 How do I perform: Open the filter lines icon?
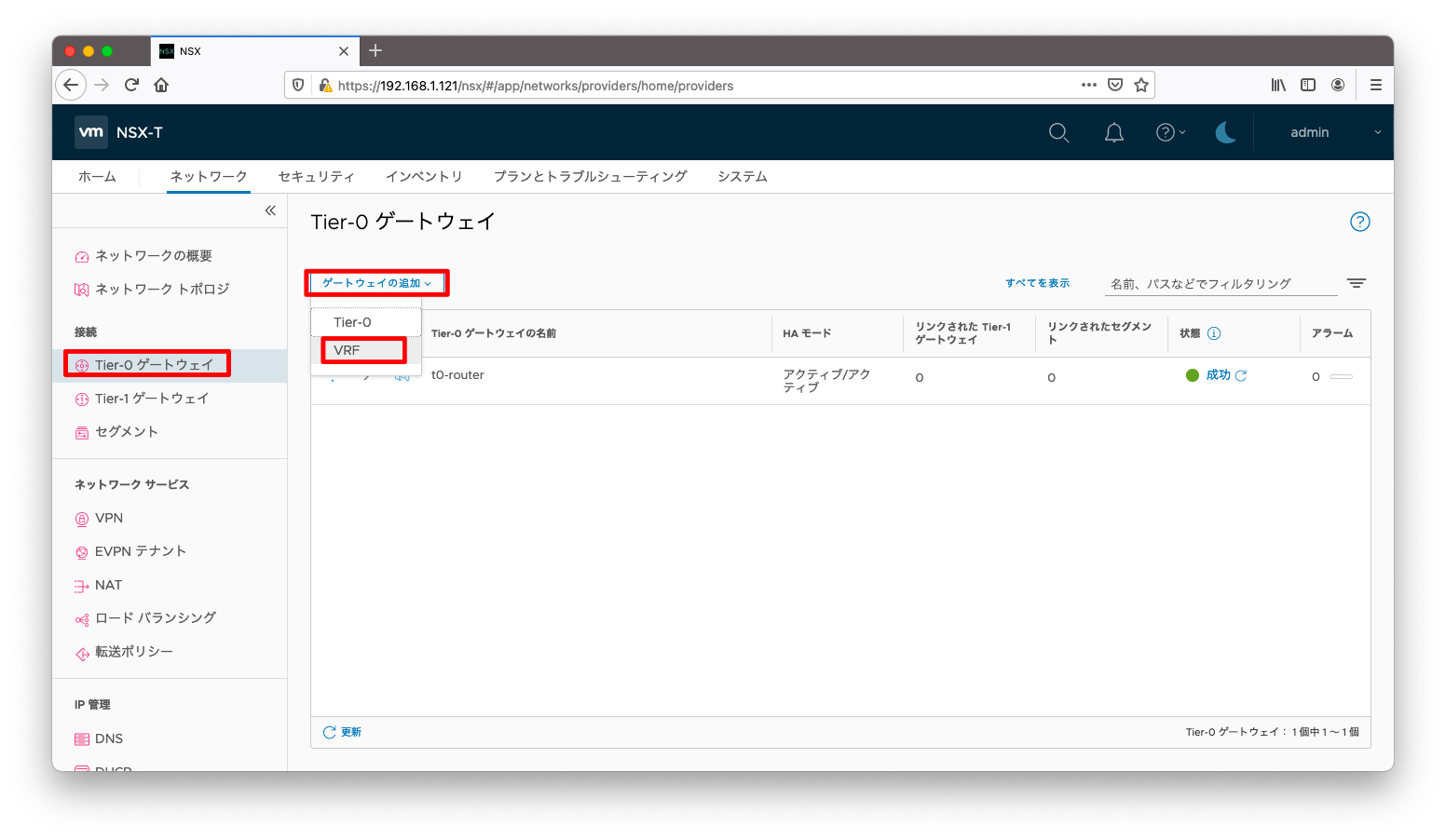(x=1356, y=283)
